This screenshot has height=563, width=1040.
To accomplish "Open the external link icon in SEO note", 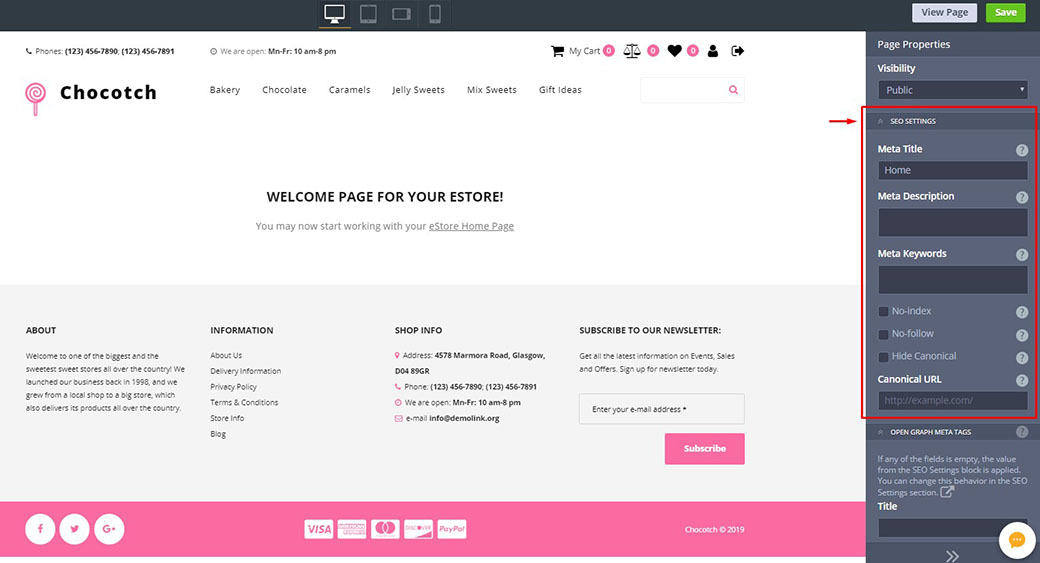I will pyautogui.click(x=947, y=491).
